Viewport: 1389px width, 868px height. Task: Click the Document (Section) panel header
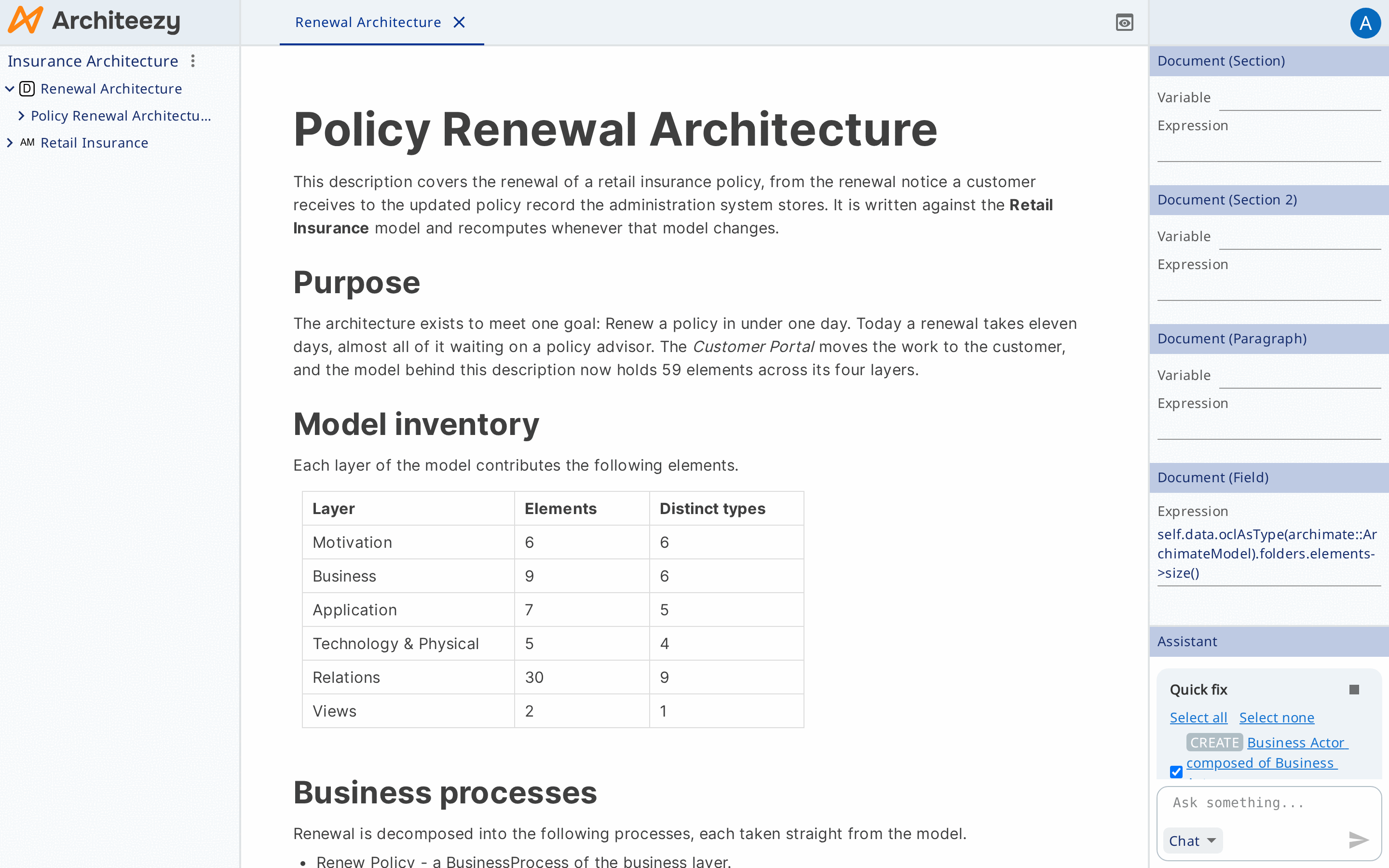(1269, 61)
